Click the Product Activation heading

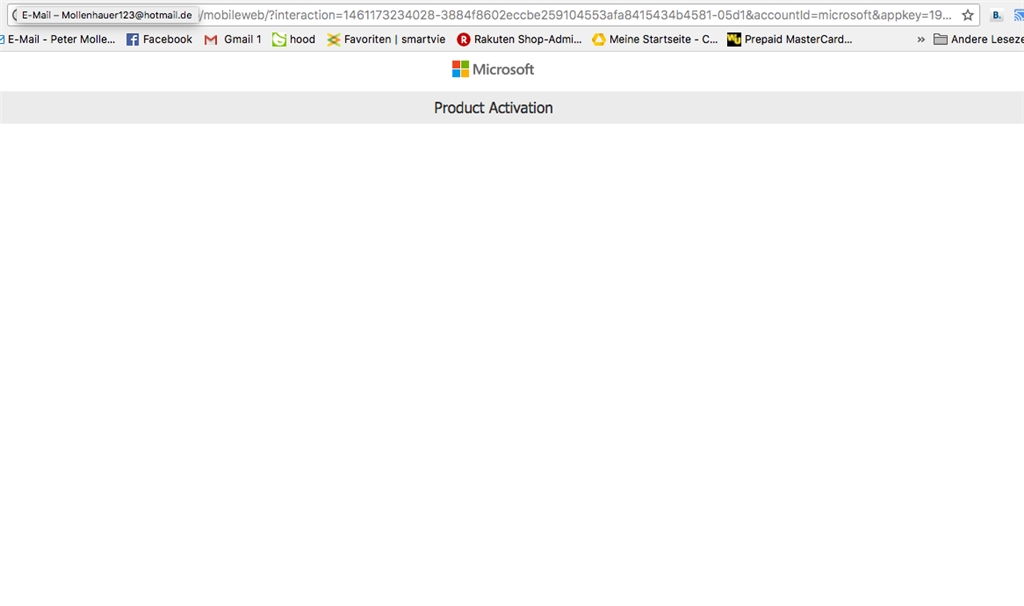tap(493, 108)
